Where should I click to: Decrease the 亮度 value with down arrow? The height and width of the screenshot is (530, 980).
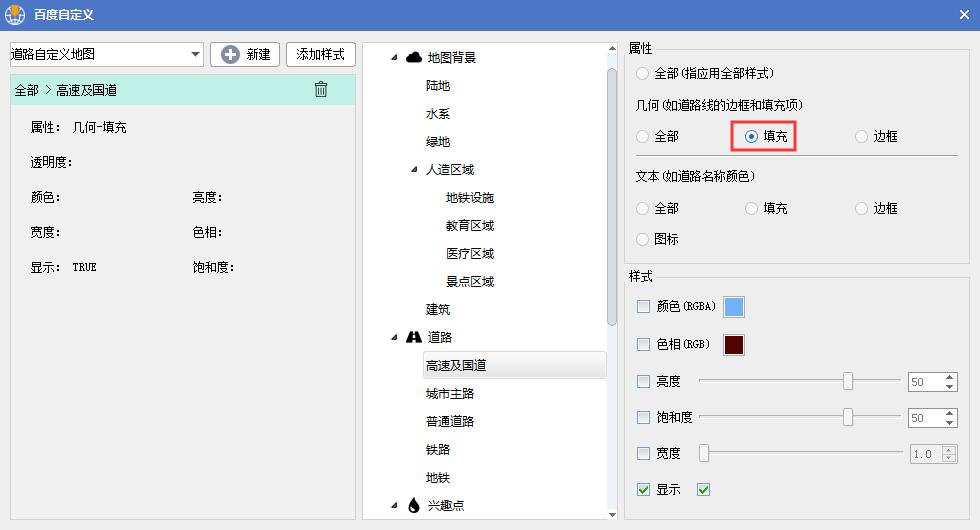949,386
